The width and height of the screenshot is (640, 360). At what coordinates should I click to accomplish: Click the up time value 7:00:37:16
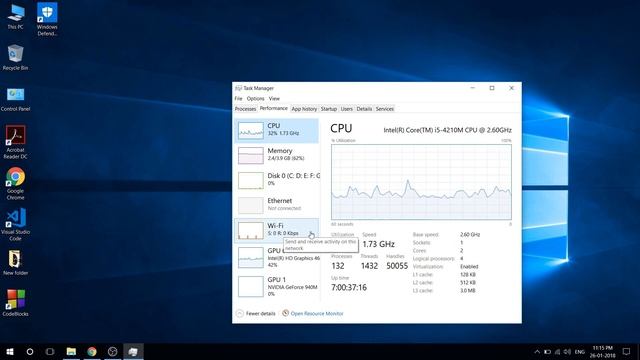pos(349,287)
